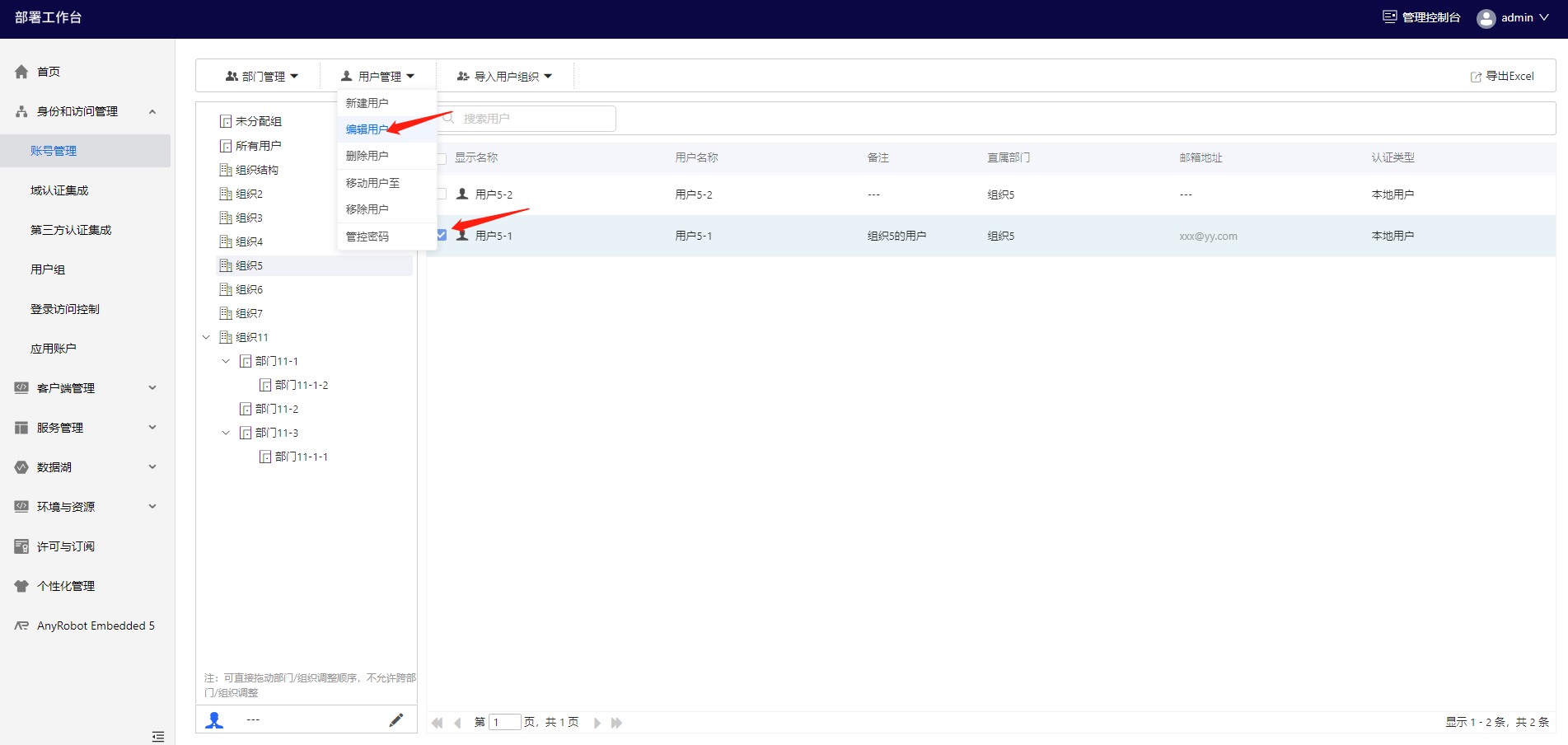Go to the last page arrow icon
The width and height of the screenshot is (1568, 745).
point(616,723)
